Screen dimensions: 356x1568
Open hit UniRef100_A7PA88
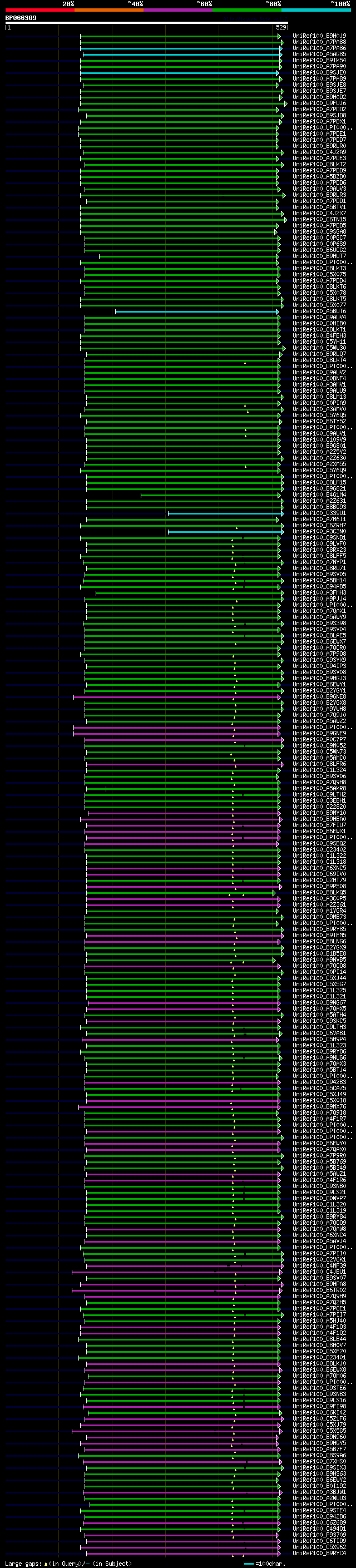[319, 42]
